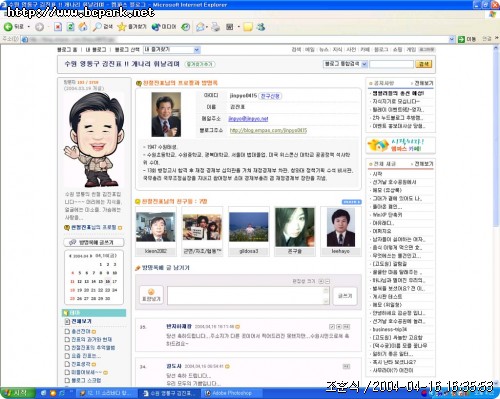Go to the Home page icon
Image resolution: width=500 pixels, height=399 pixels.
[83, 27]
